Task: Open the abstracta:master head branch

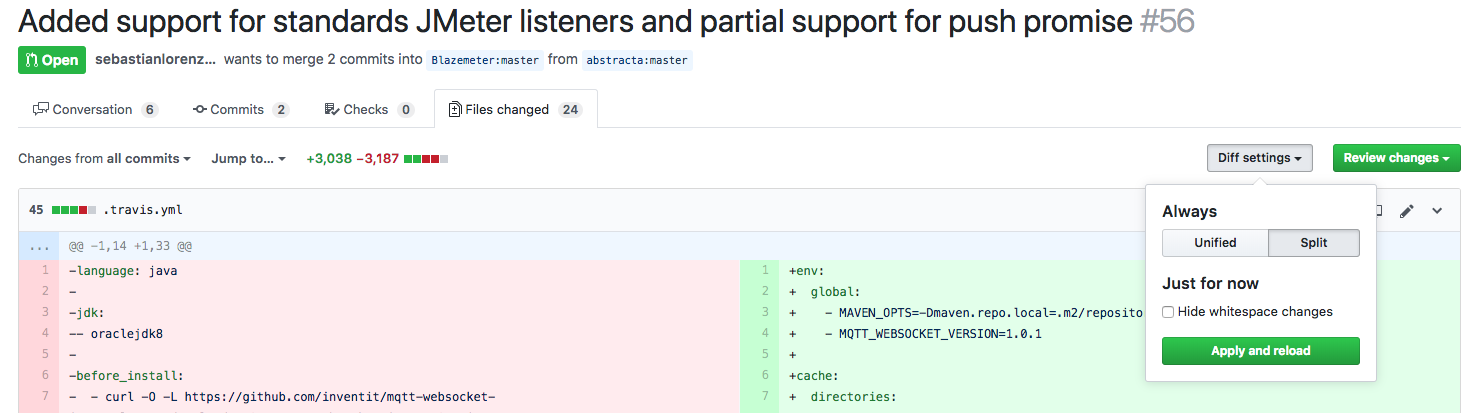Action: 637,60
